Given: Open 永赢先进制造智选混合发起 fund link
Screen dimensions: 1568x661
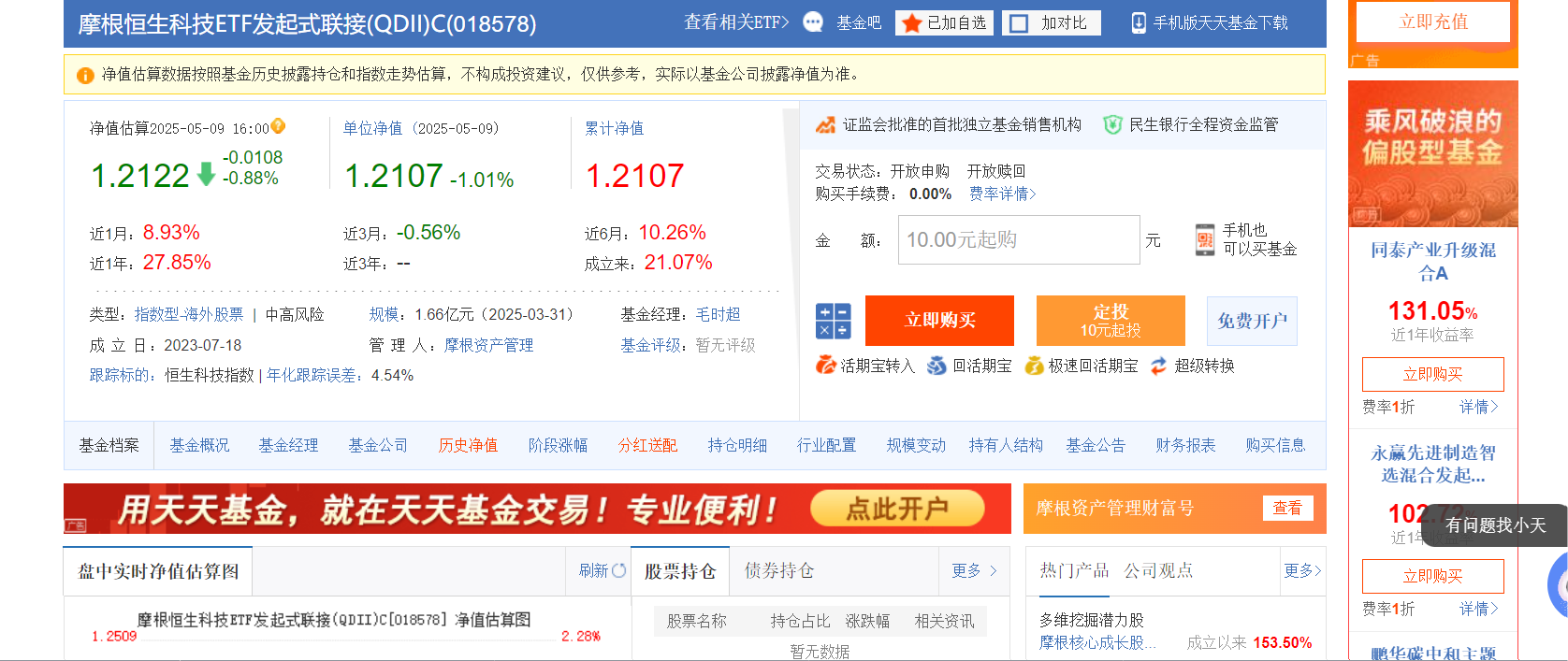Looking at the screenshot, I should [x=1433, y=464].
